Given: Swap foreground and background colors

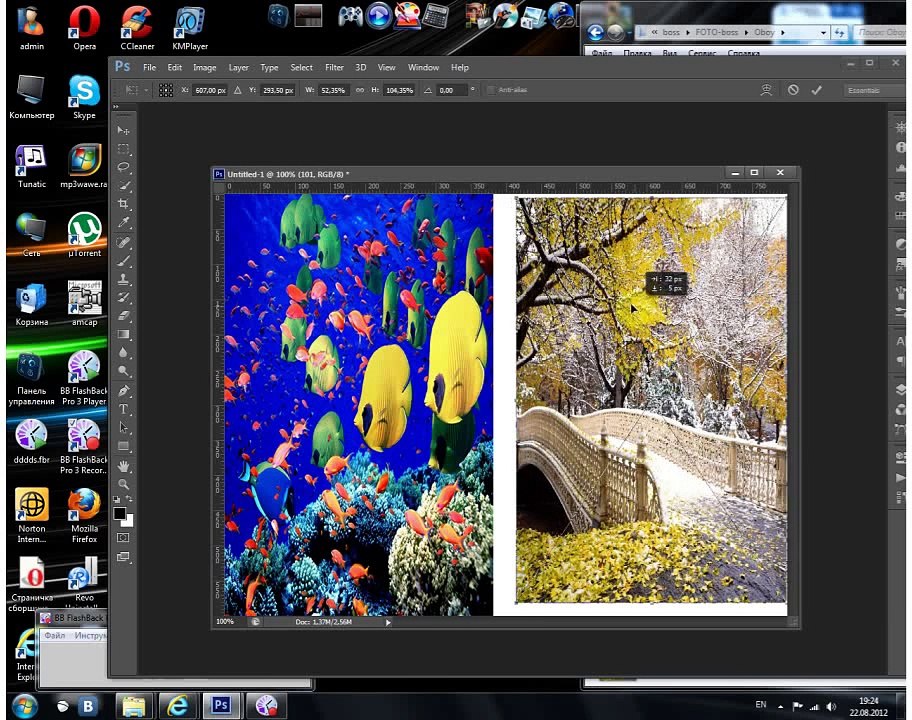Looking at the screenshot, I should pyautogui.click(x=129, y=499).
